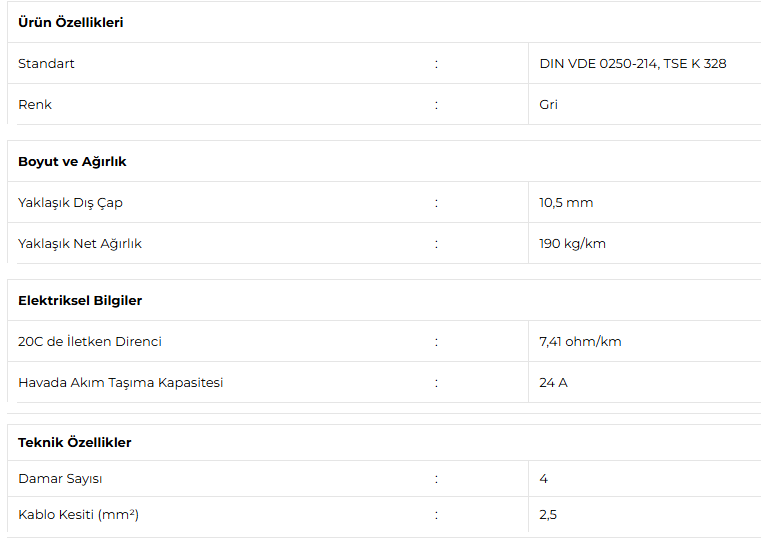Screen dimensions: 761x543
Task: Select the Renk row label
Action: (x=35, y=105)
